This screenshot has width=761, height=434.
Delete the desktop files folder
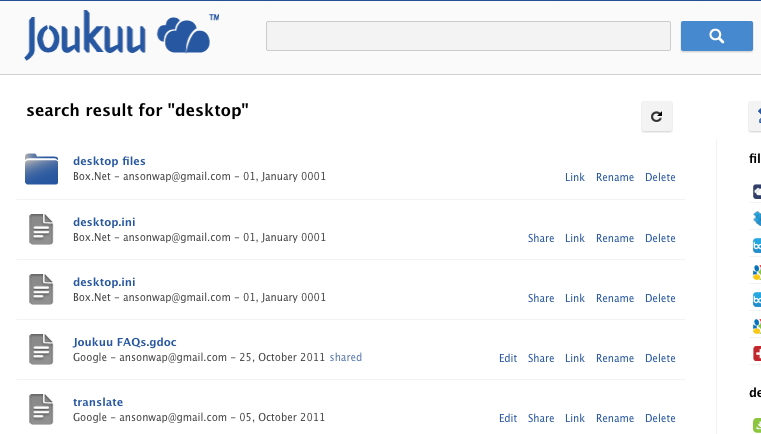click(x=660, y=178)
